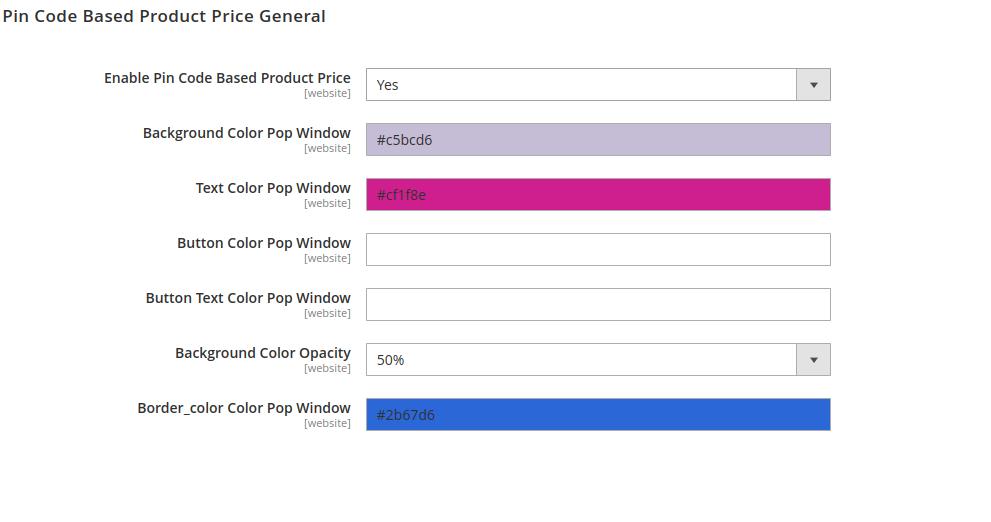Click the Background Color Opacity label
991x522 pixels.
click(x=263, y=353)
